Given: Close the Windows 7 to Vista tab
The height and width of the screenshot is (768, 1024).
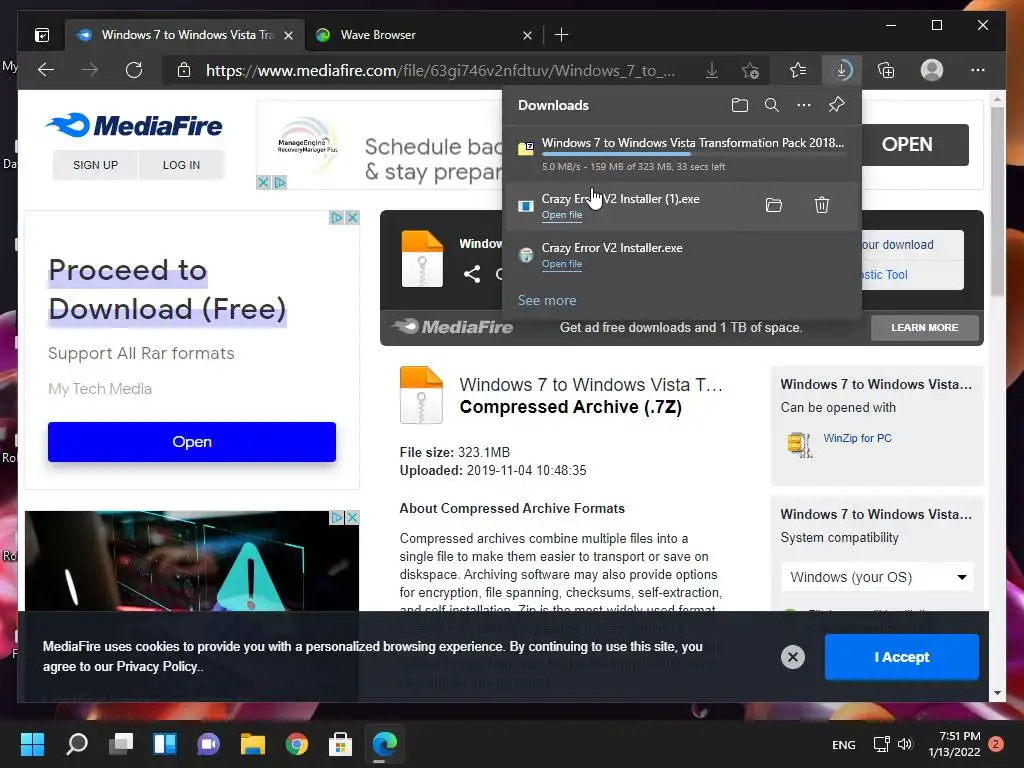Looking at the screenshot, I should pos(288,35).
